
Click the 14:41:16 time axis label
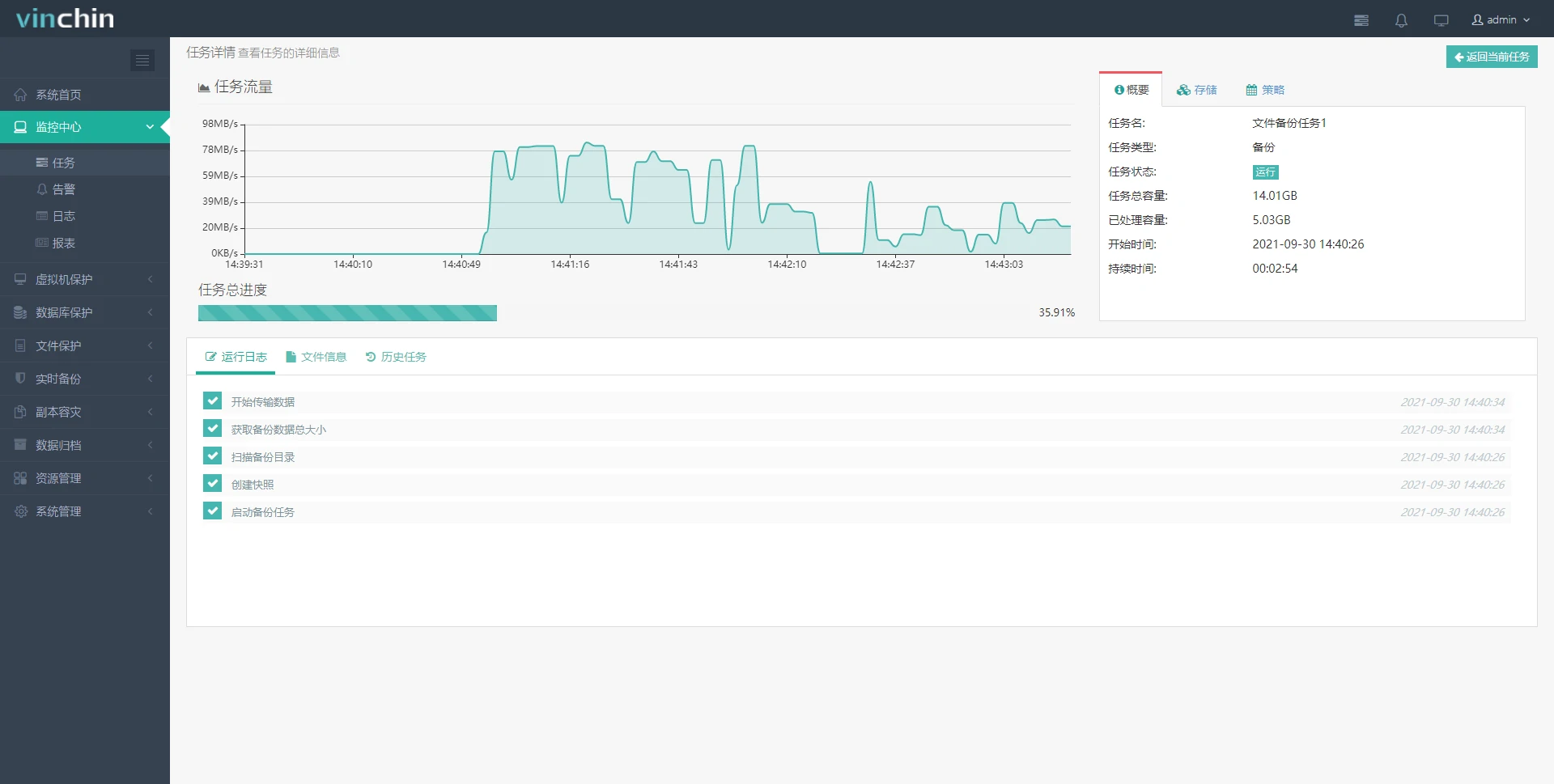coord(570,265)
